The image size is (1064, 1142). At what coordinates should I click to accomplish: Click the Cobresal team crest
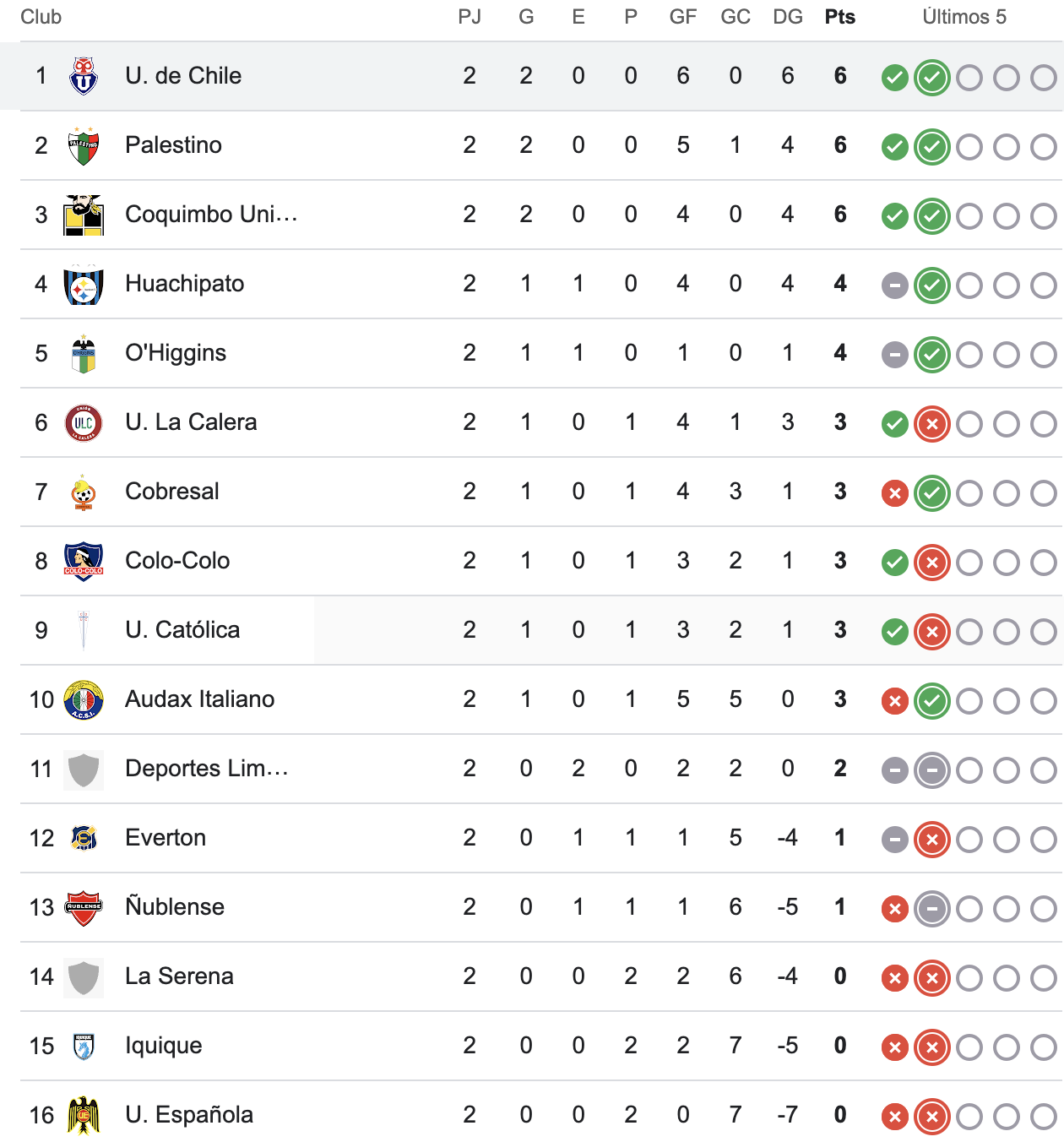pos(82,492)
